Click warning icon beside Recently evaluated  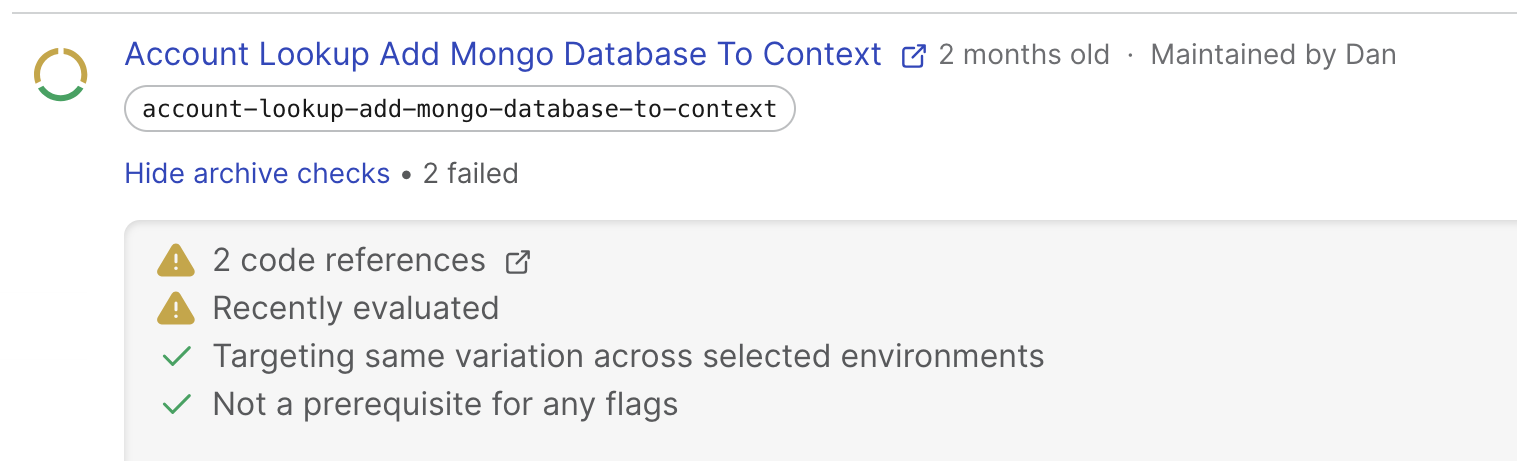tap(176, 308)
